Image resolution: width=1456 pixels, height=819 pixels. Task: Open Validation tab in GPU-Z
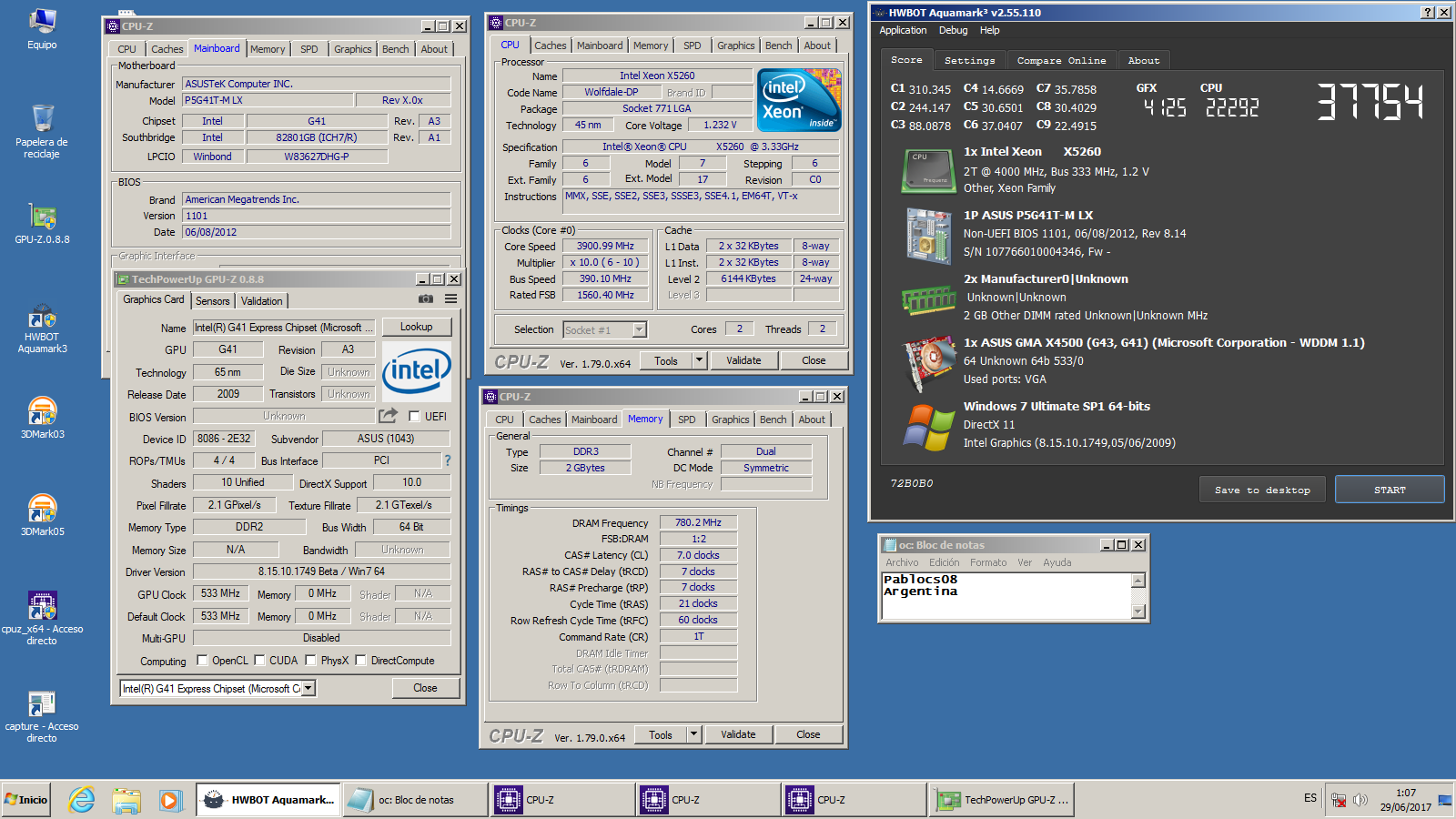261,301
